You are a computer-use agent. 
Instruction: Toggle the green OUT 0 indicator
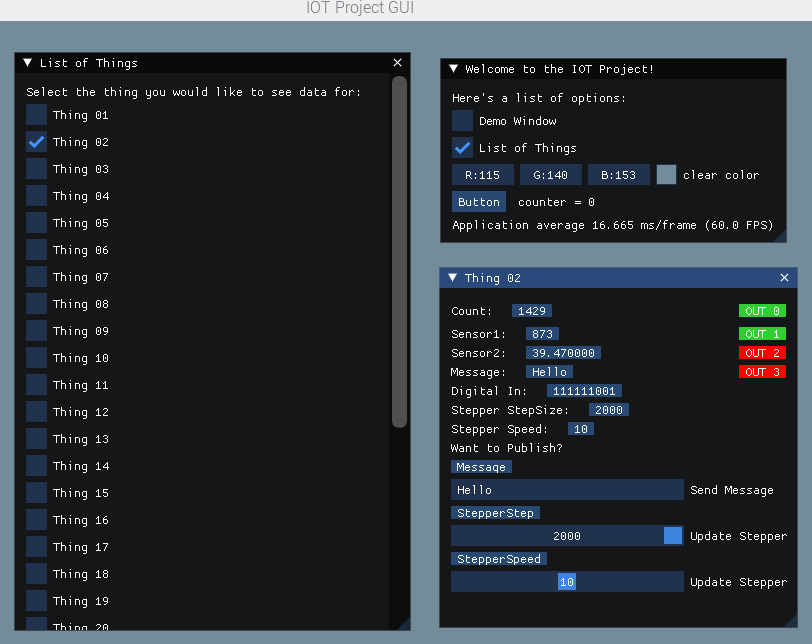(762, 310)
